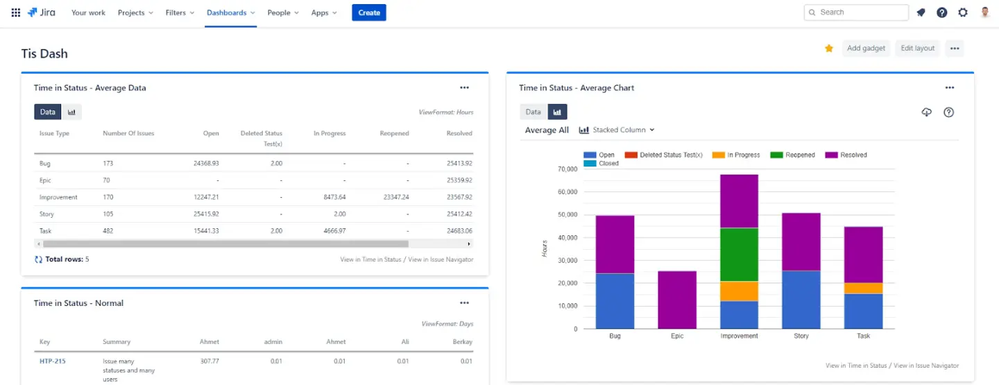The width and height of the screenshot is (999, 385).
Task: Open the settings gear icon
Action: tap(963, 12)
